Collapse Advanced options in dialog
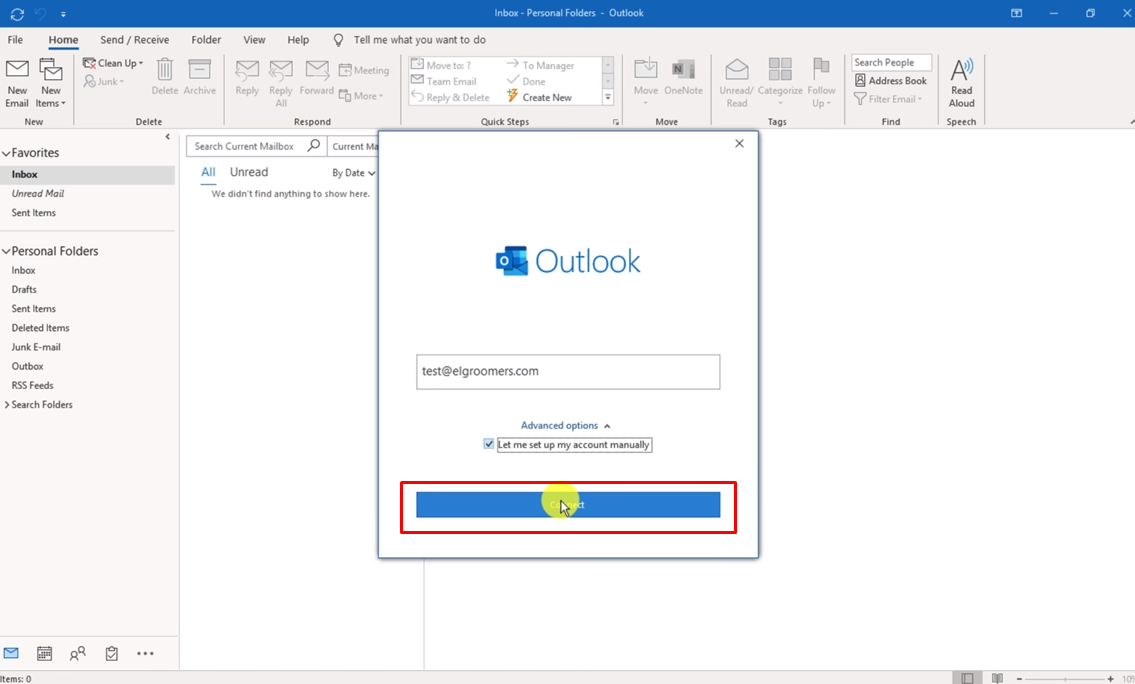1135x684 pixels. tap(565, 426)
